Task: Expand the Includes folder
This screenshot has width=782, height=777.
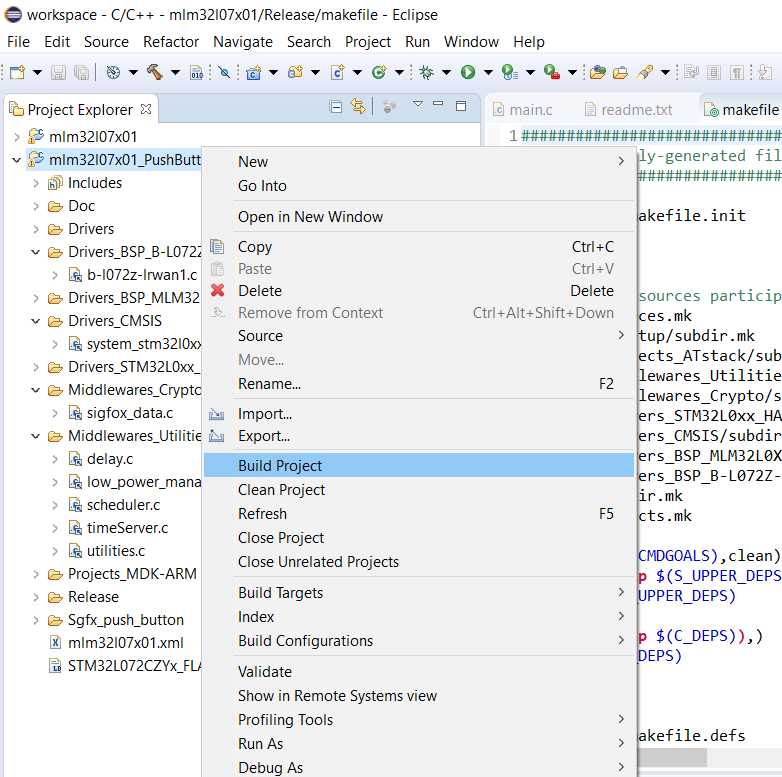Action: tap(36, 183)
